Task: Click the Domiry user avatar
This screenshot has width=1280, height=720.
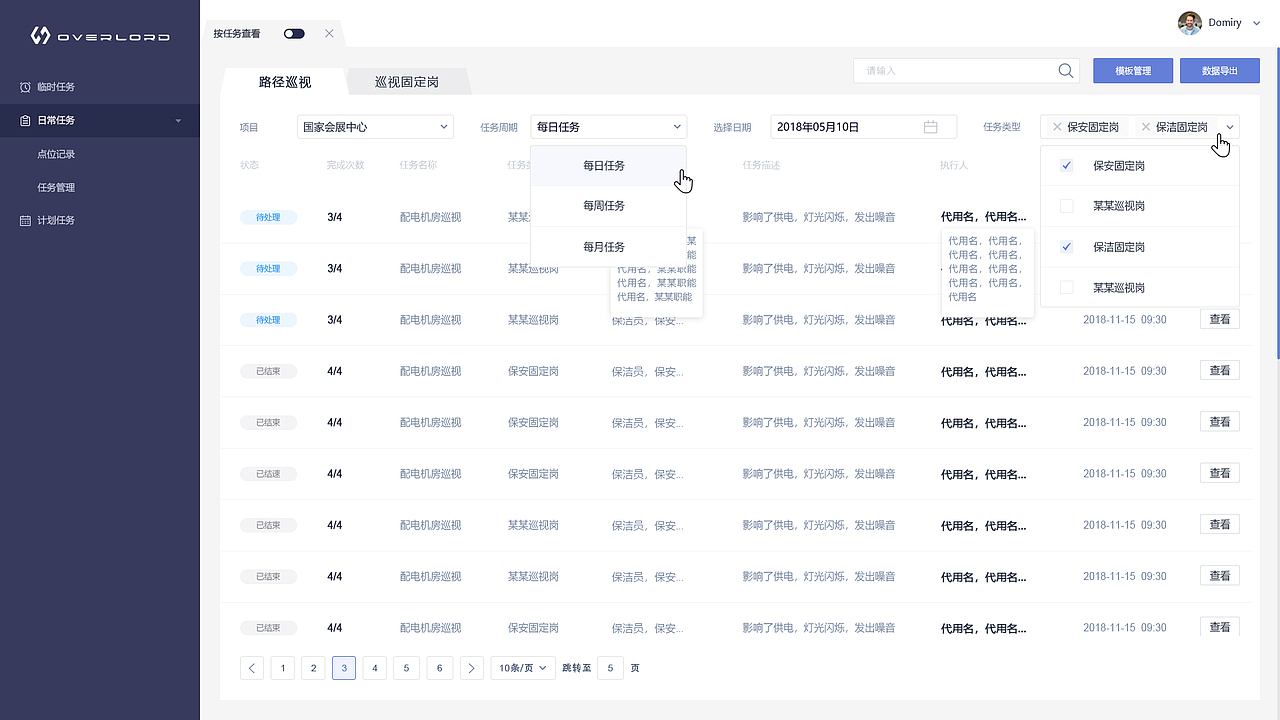Action: [1190, 23]
